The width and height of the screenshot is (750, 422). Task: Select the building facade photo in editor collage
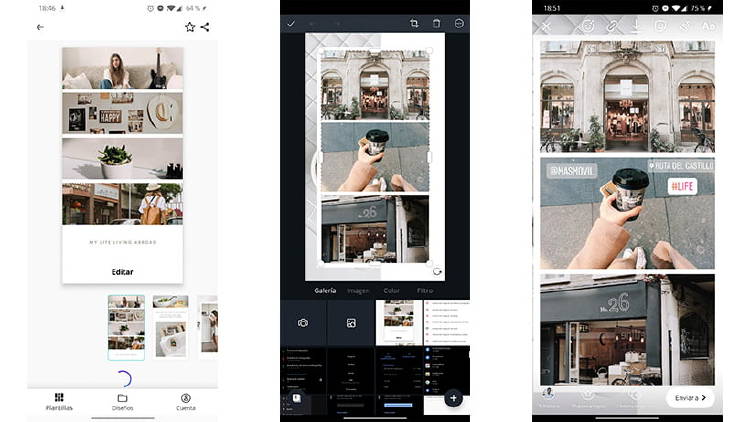coord(375,85)
